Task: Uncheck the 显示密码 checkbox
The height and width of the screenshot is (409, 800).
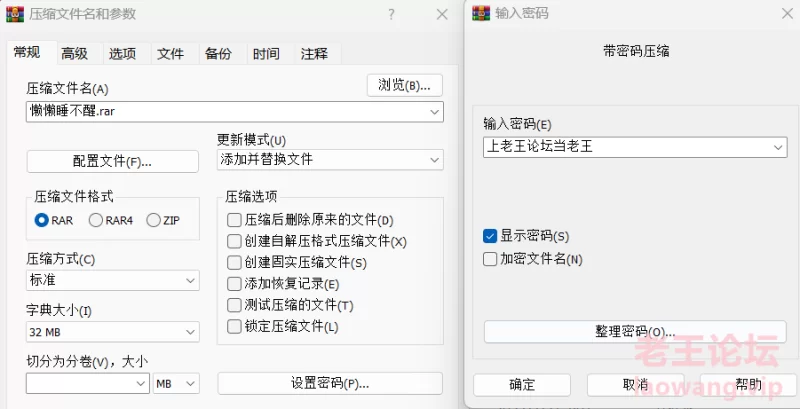Action: click(490, 236)
